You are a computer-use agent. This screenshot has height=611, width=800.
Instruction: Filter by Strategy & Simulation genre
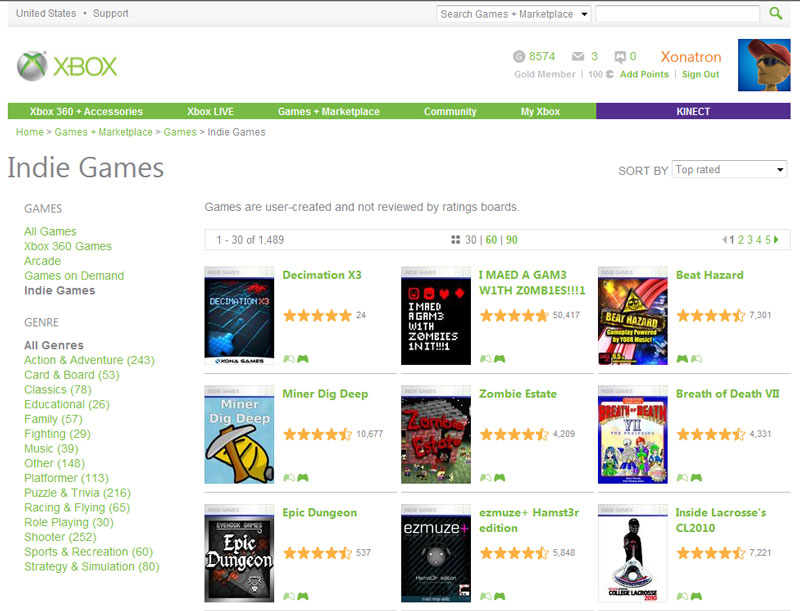pos(92,567)
